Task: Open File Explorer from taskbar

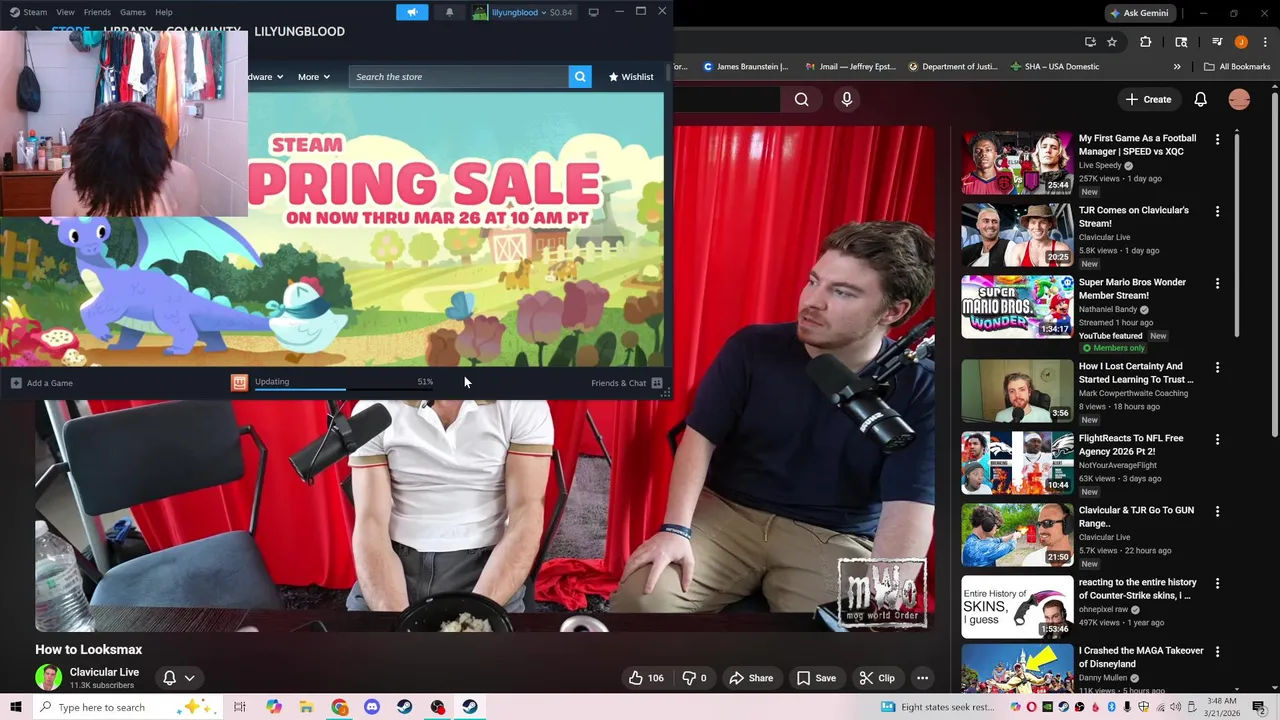Action: pyautogui.click(x=306, y=707)
